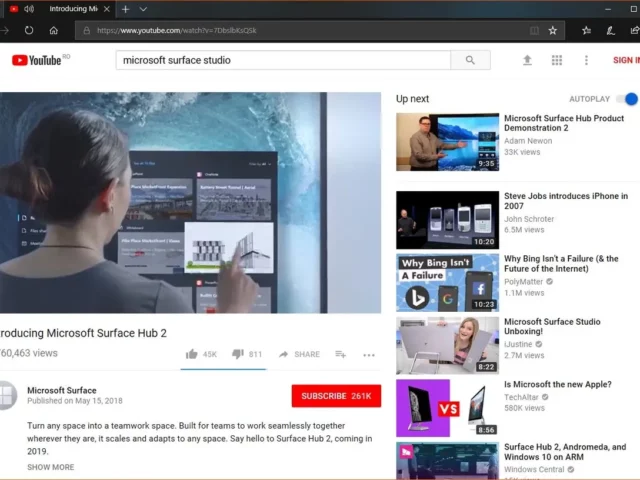Click the TechAltar channel name
This screenshot has width=640, height=480.
tap(521, 397)
